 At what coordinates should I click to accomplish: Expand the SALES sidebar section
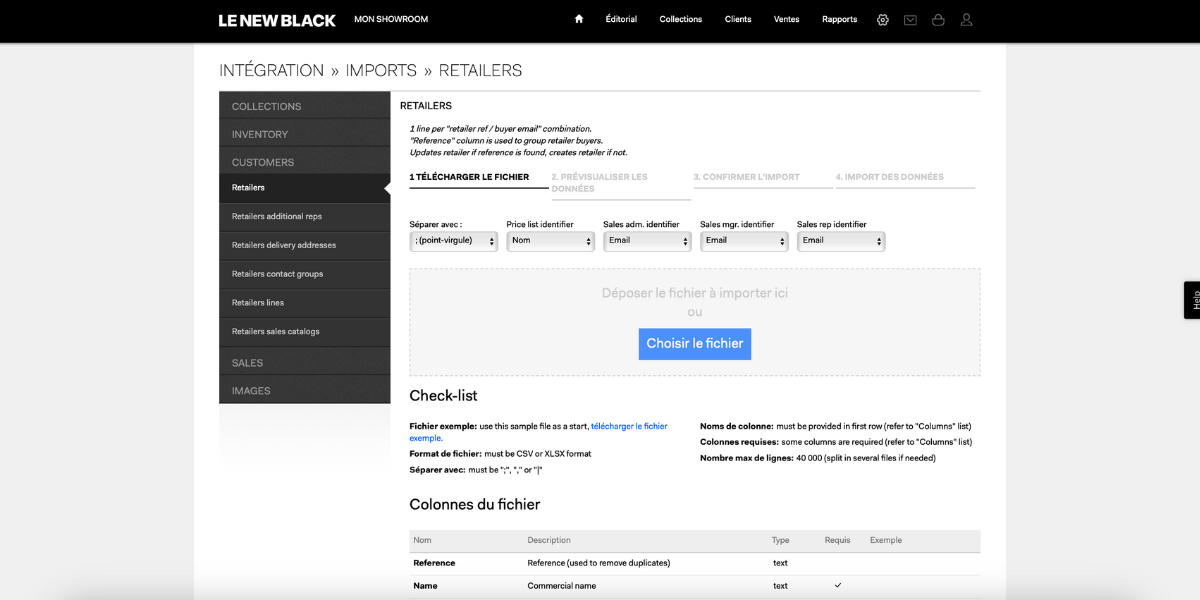305,363
